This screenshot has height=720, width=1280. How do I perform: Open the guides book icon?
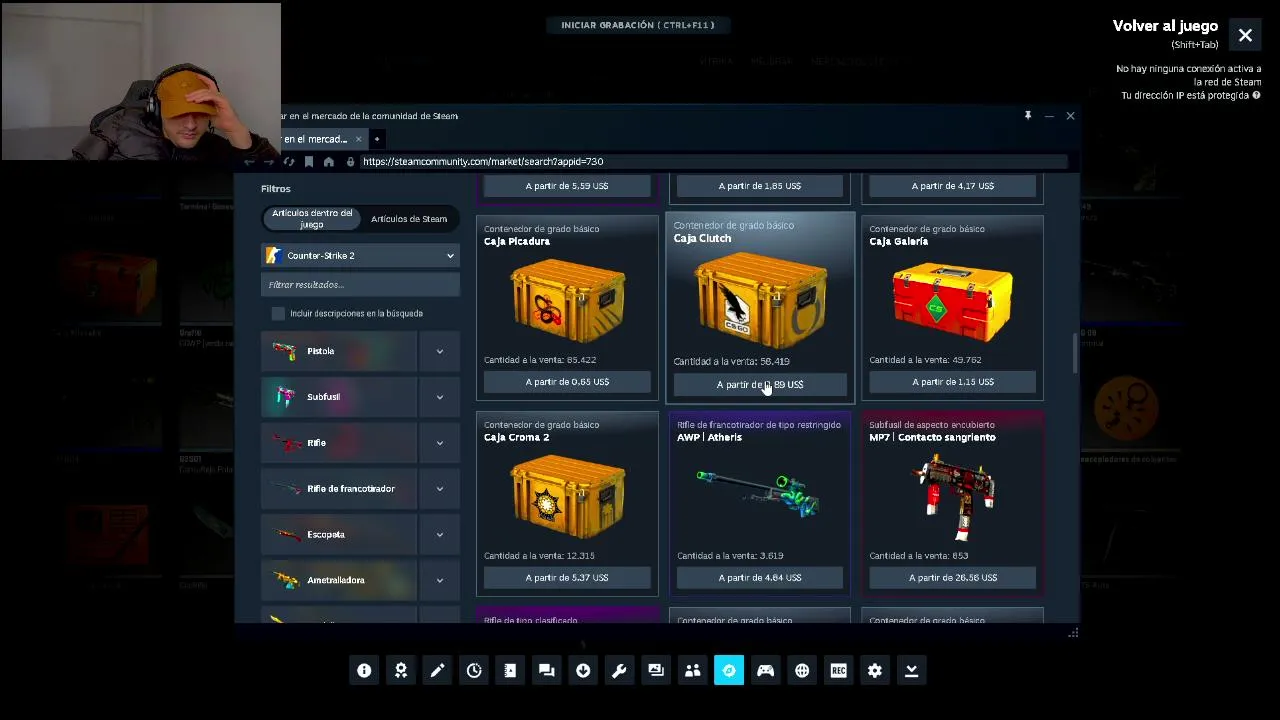point(510,670)
